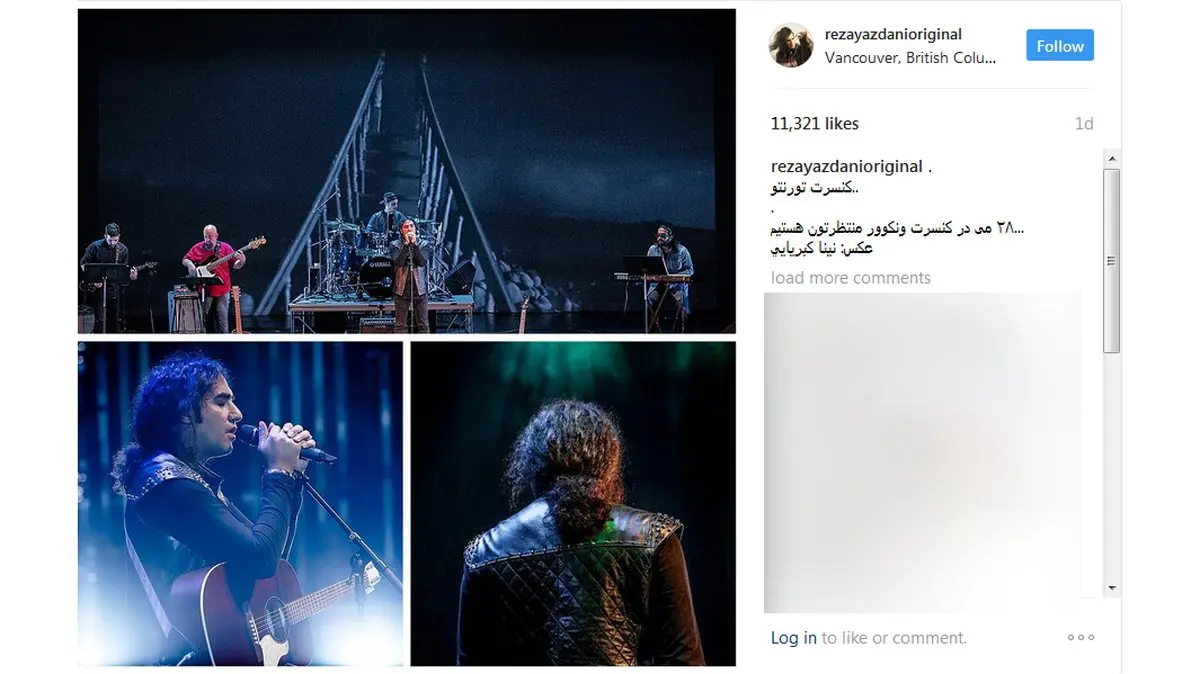1200x674 pixels.
Task: Open the leather jacket back-view photo
Action: click(x=573, y=503)
